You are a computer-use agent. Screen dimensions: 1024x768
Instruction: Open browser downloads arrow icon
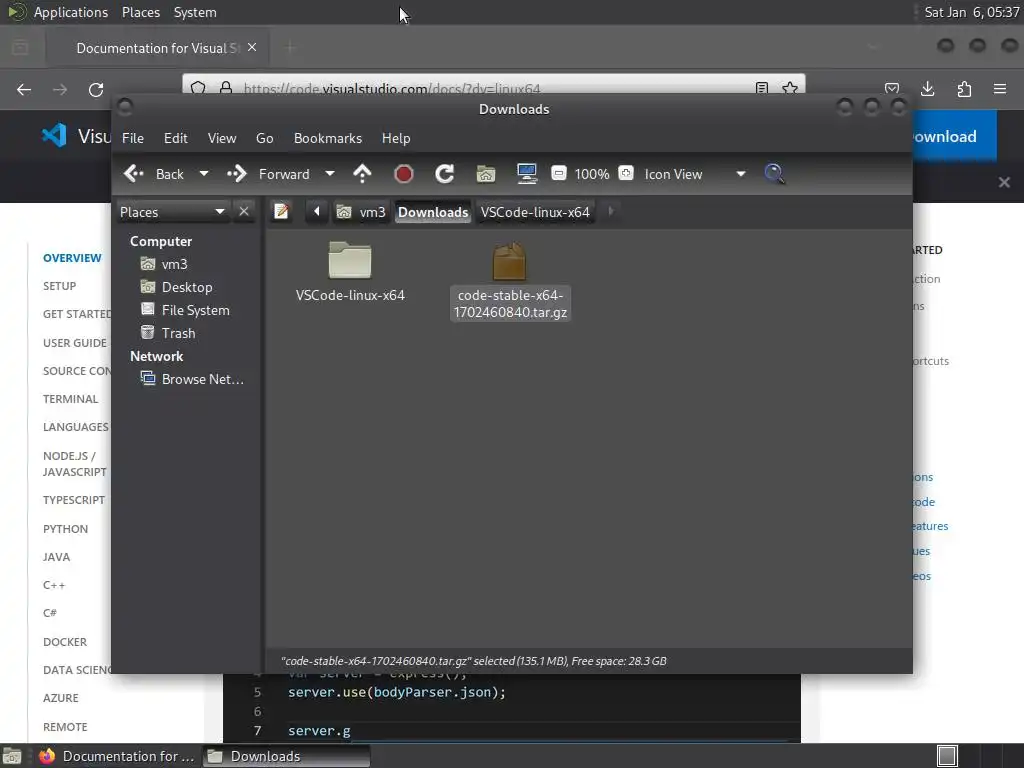(x=927, y=89)
